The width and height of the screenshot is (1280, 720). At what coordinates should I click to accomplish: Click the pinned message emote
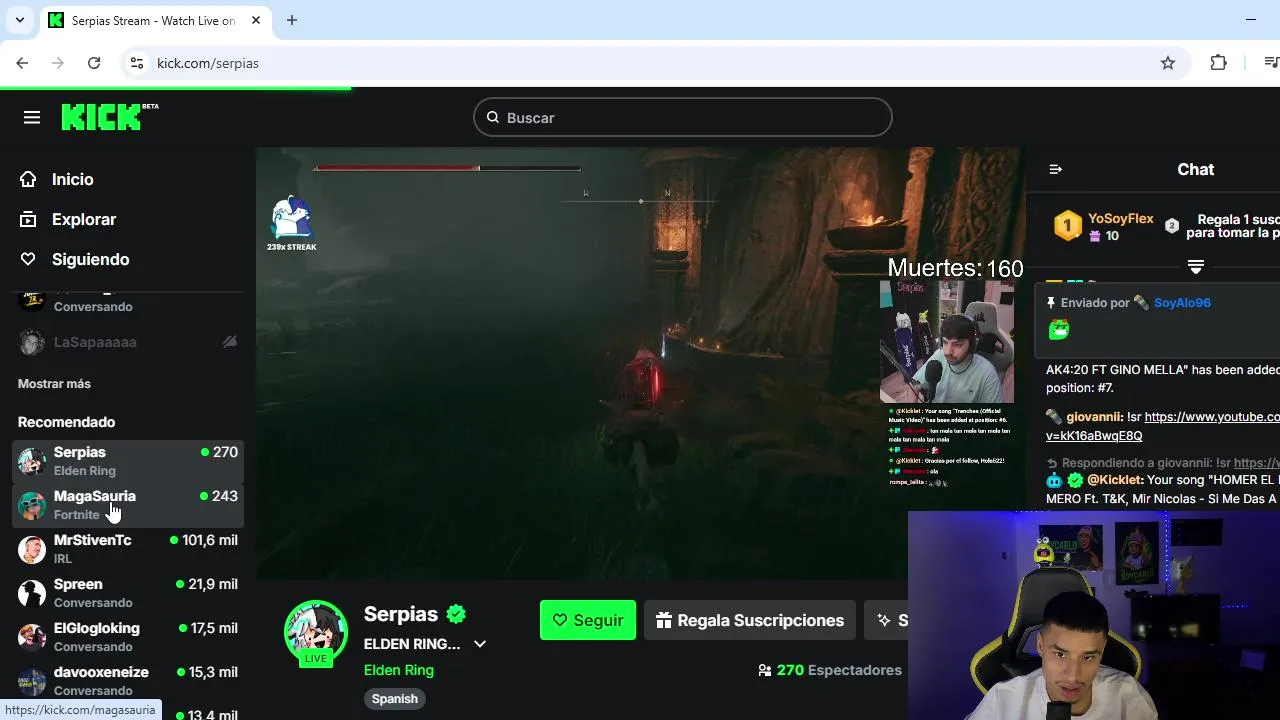[x=1059, y=329]
